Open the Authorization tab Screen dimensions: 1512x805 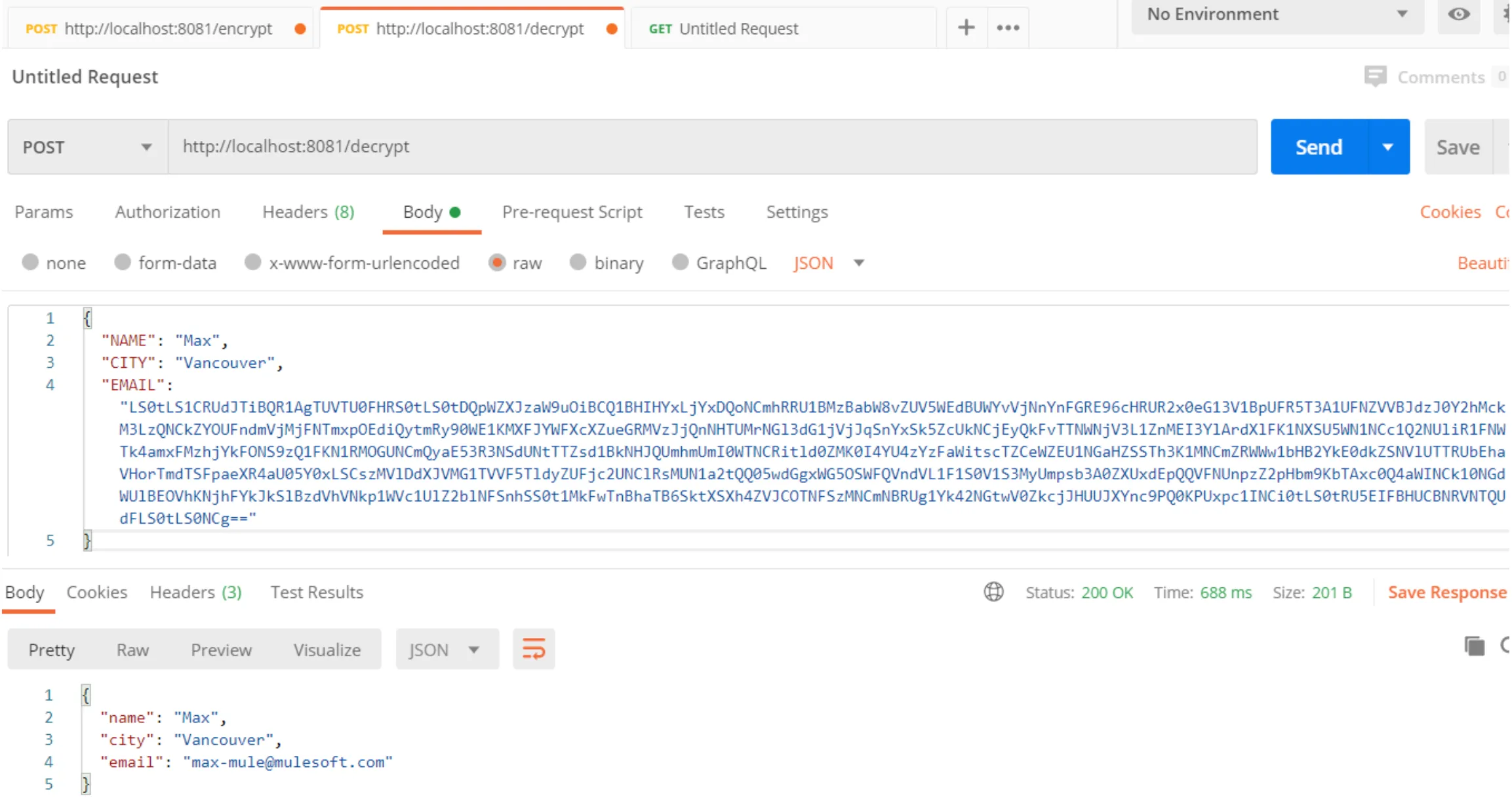click(x=168, y=212)
